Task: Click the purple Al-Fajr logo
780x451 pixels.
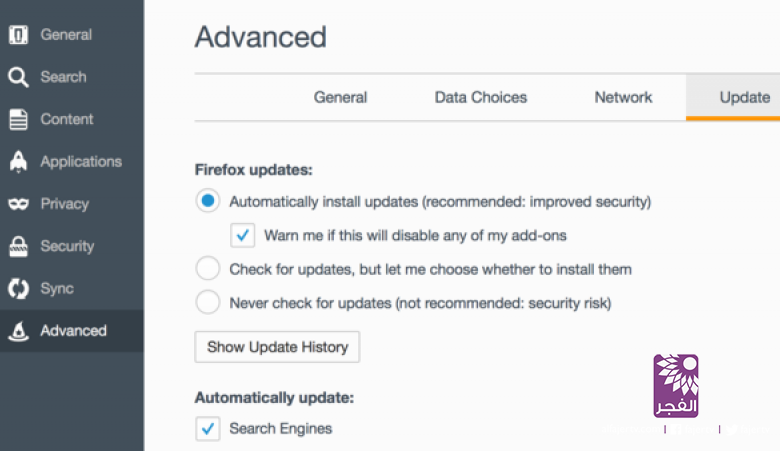Action: pyautogui.click(x=676, y=386)
